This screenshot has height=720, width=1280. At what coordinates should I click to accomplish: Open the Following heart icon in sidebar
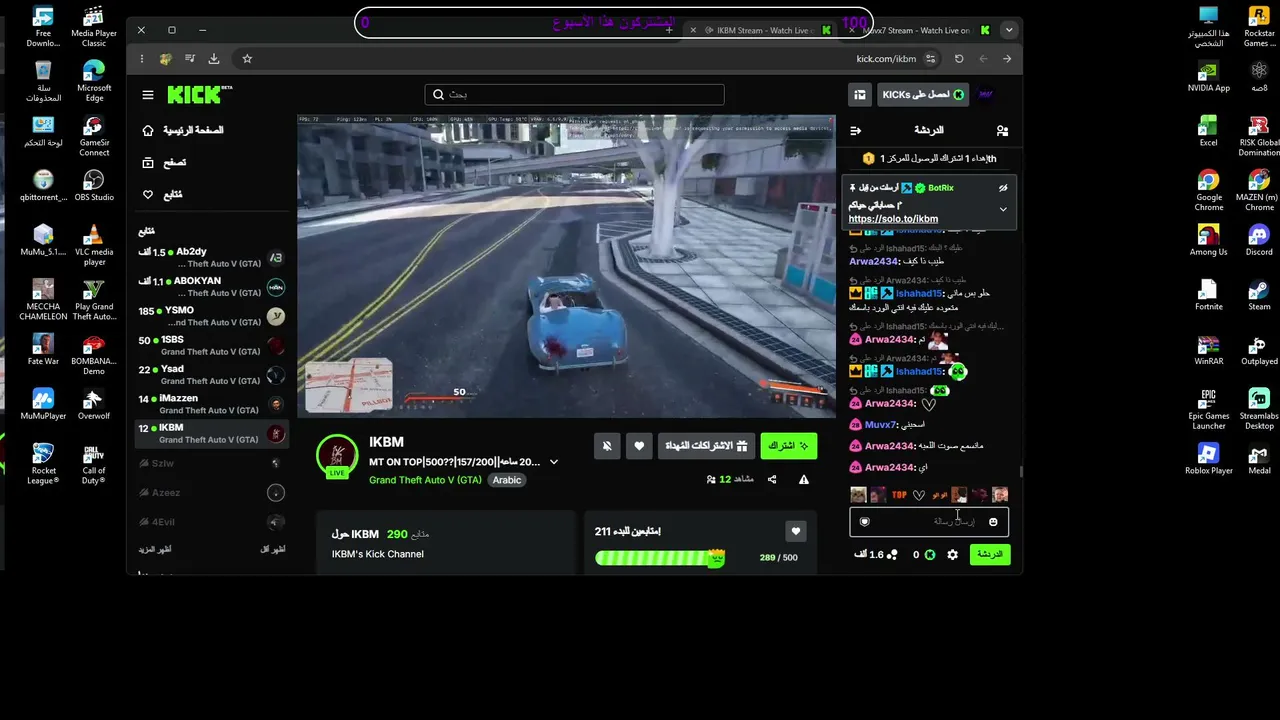148,194
